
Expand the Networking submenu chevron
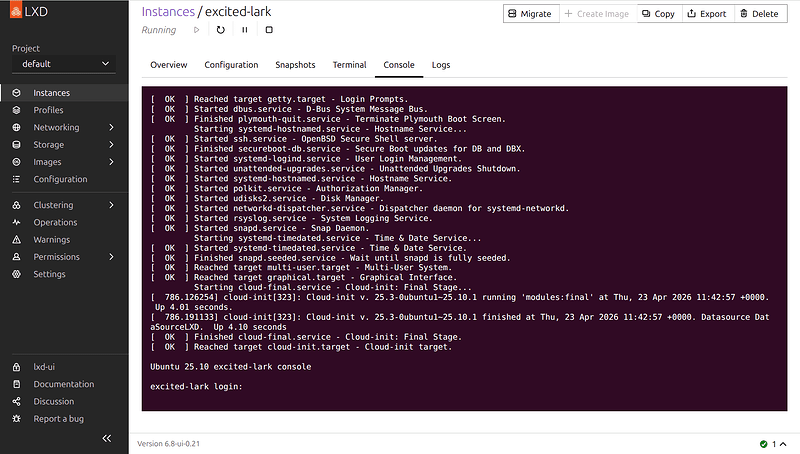(x=111, y=128)
